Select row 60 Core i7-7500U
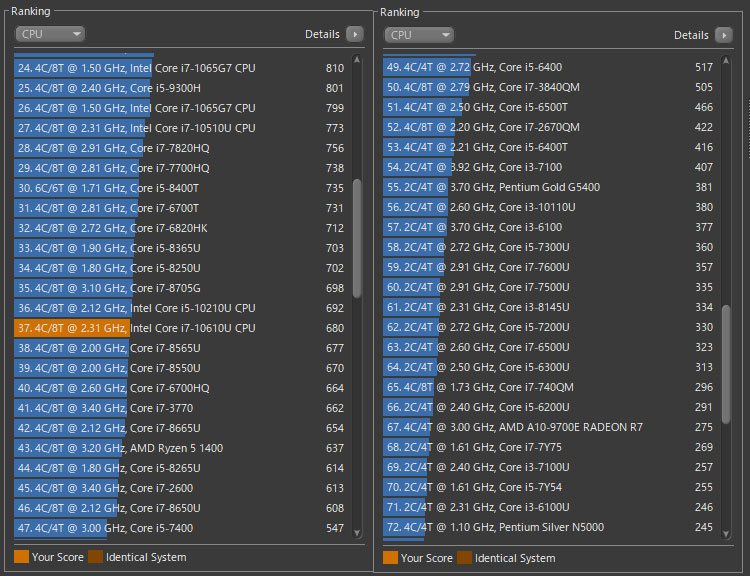 [x=550, y=287]
